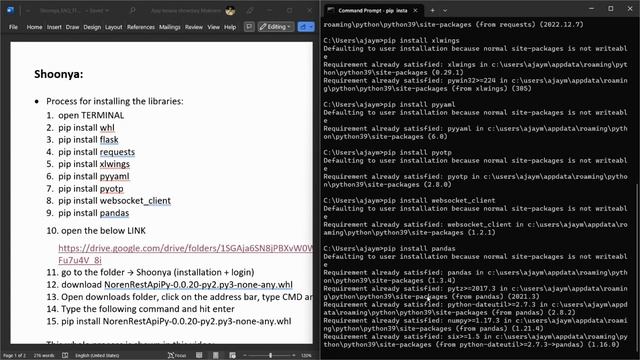Click the word count in status bar
This screenshot has width=640, height=360.
click(x=44, y=356)
